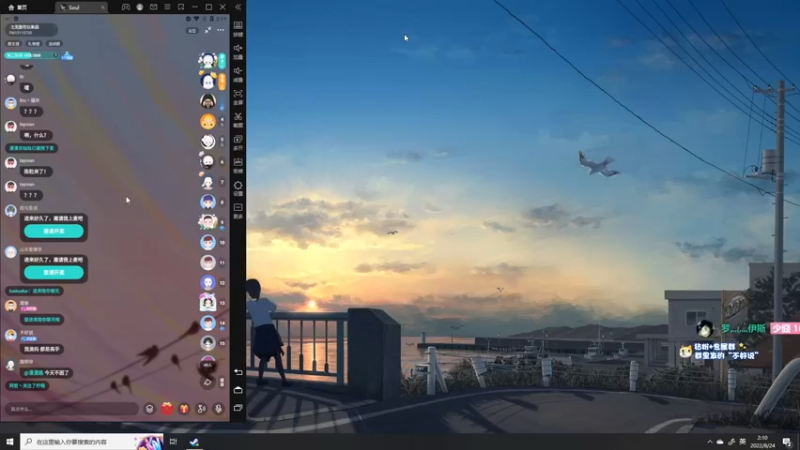
Task: Click the pill button beside the shrink icon
Action: [192, 31]
